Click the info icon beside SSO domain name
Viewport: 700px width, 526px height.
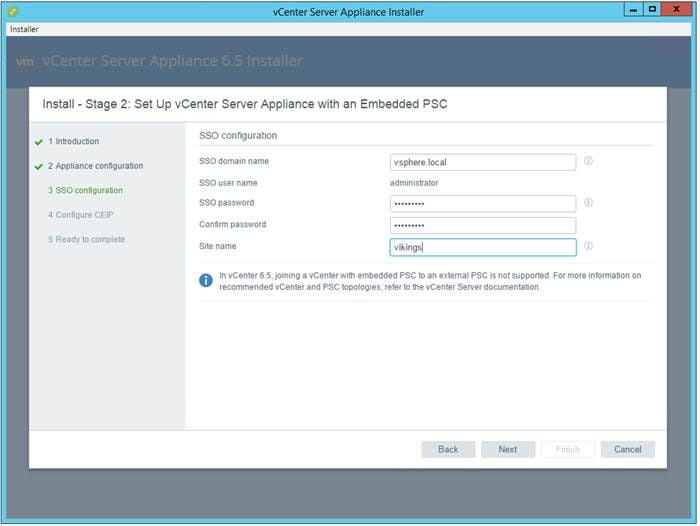(588, 161)
